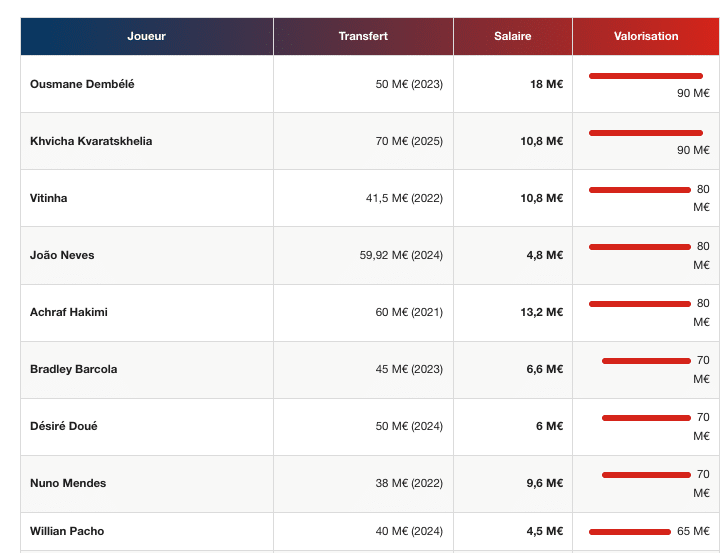Click Dembélé's red valuation bar
The height and width of the screenshot is (553, 728).
coord(645,76)
